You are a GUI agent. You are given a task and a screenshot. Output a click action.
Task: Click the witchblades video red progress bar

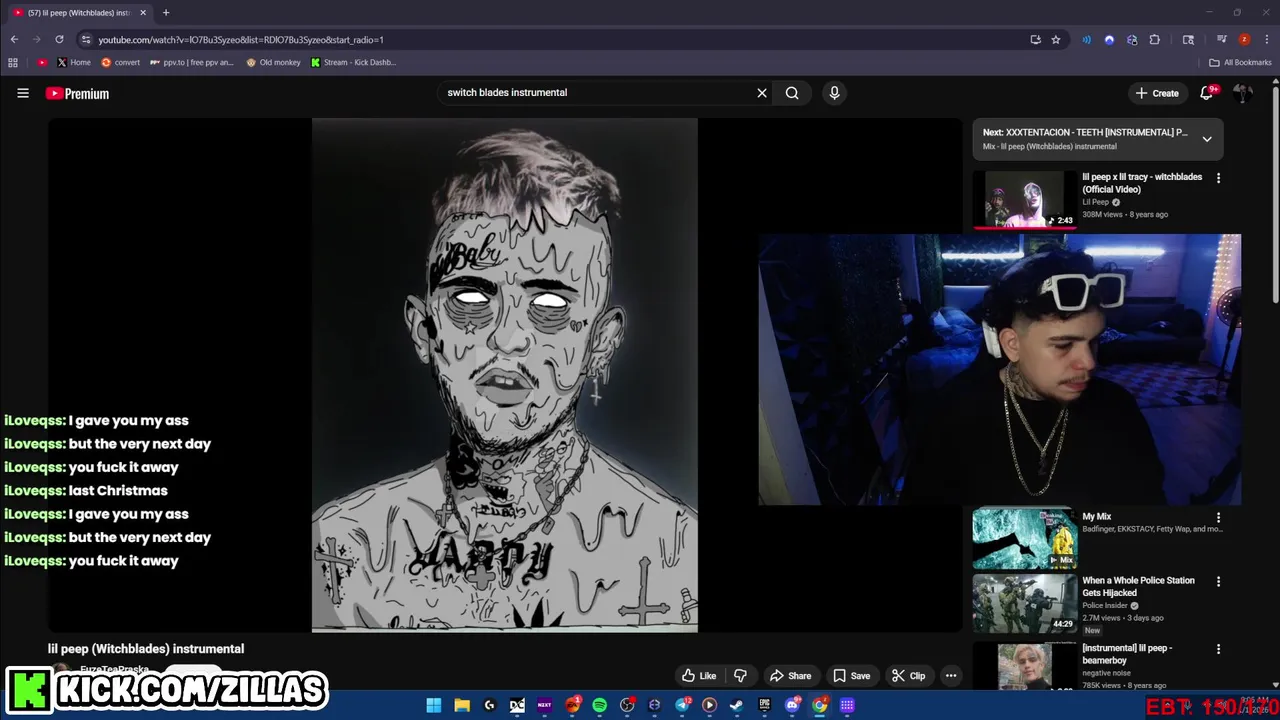(1025, 227)
